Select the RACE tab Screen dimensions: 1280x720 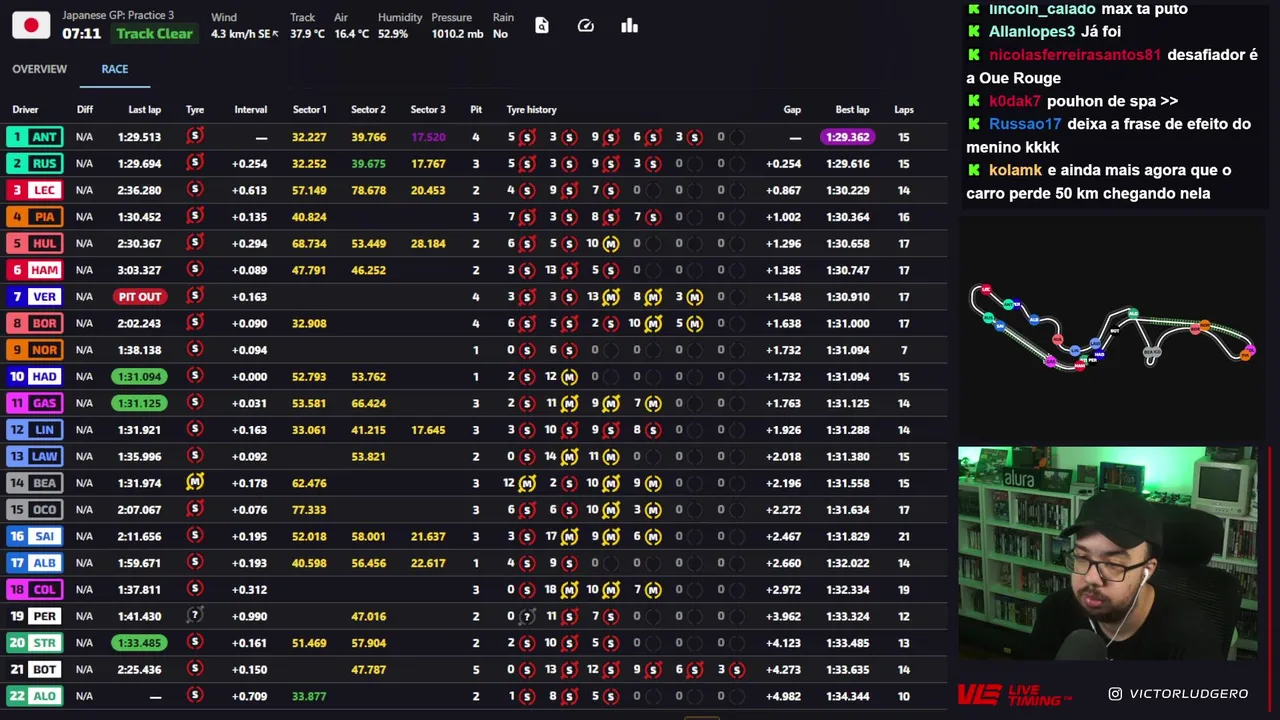click(115, 69)
